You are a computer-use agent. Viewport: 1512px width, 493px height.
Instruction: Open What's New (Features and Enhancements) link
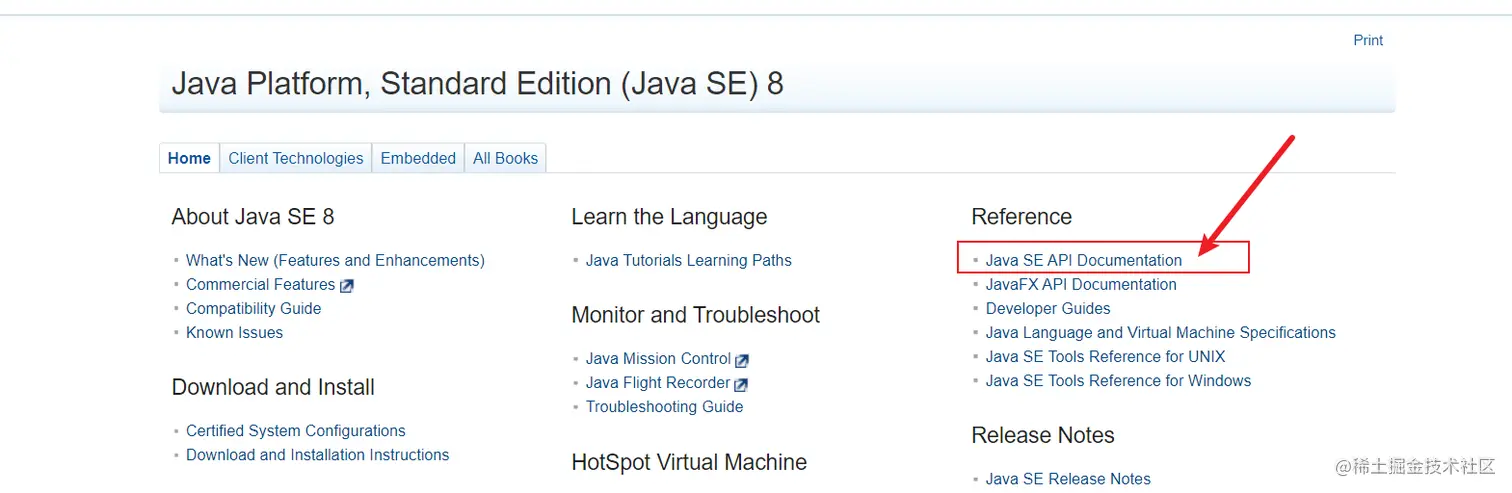335,260
